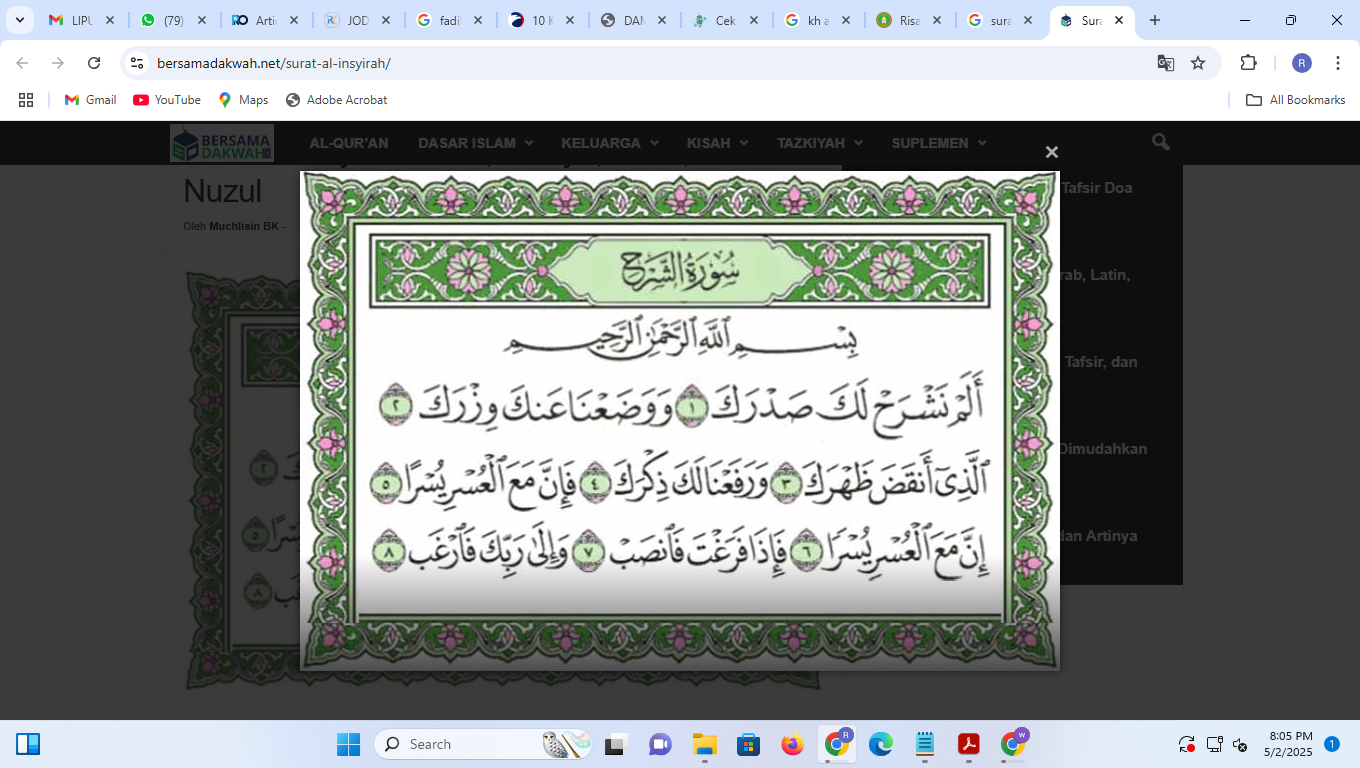The image size is (1360, 768).
Task: Expand the TAZKIYAH menu
Action: tap(820, 143)
